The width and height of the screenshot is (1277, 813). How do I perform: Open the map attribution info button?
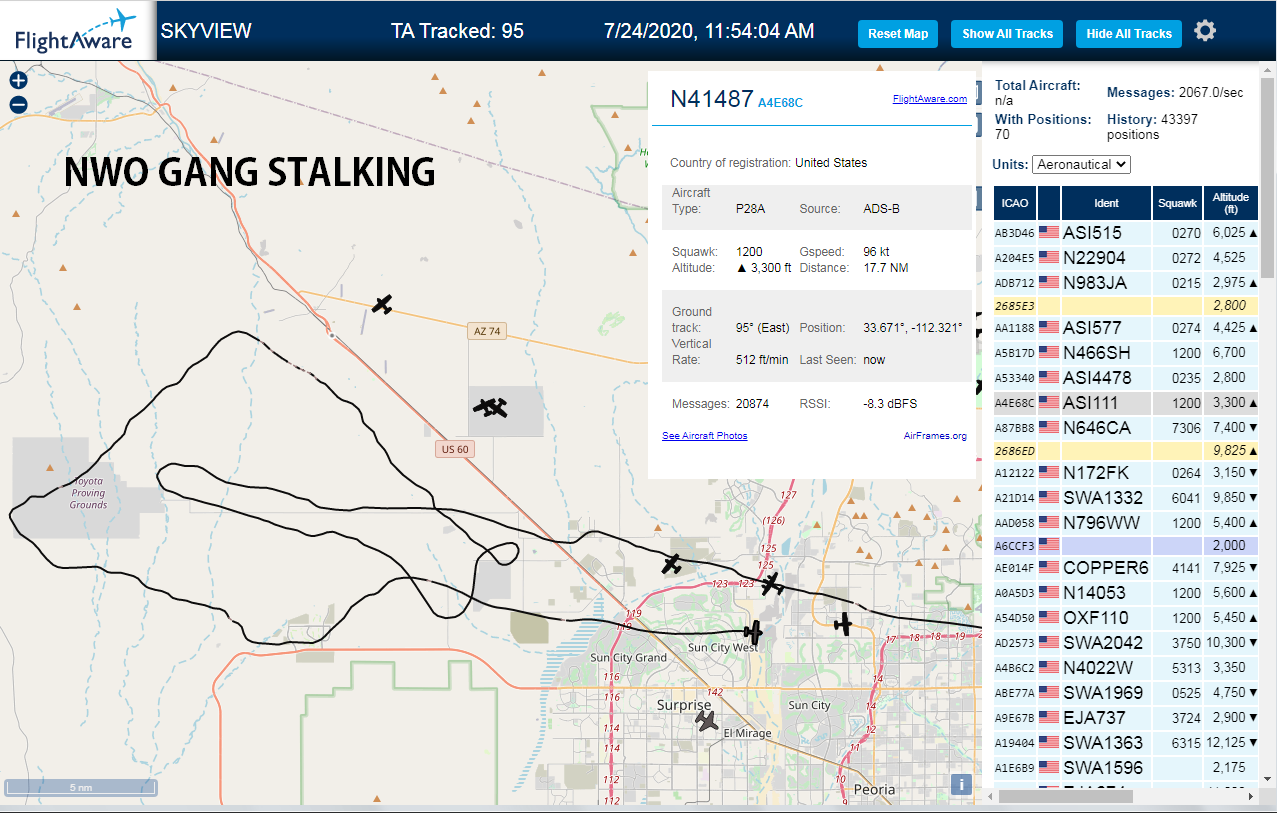pyautogui.click(x=961, y=785)
